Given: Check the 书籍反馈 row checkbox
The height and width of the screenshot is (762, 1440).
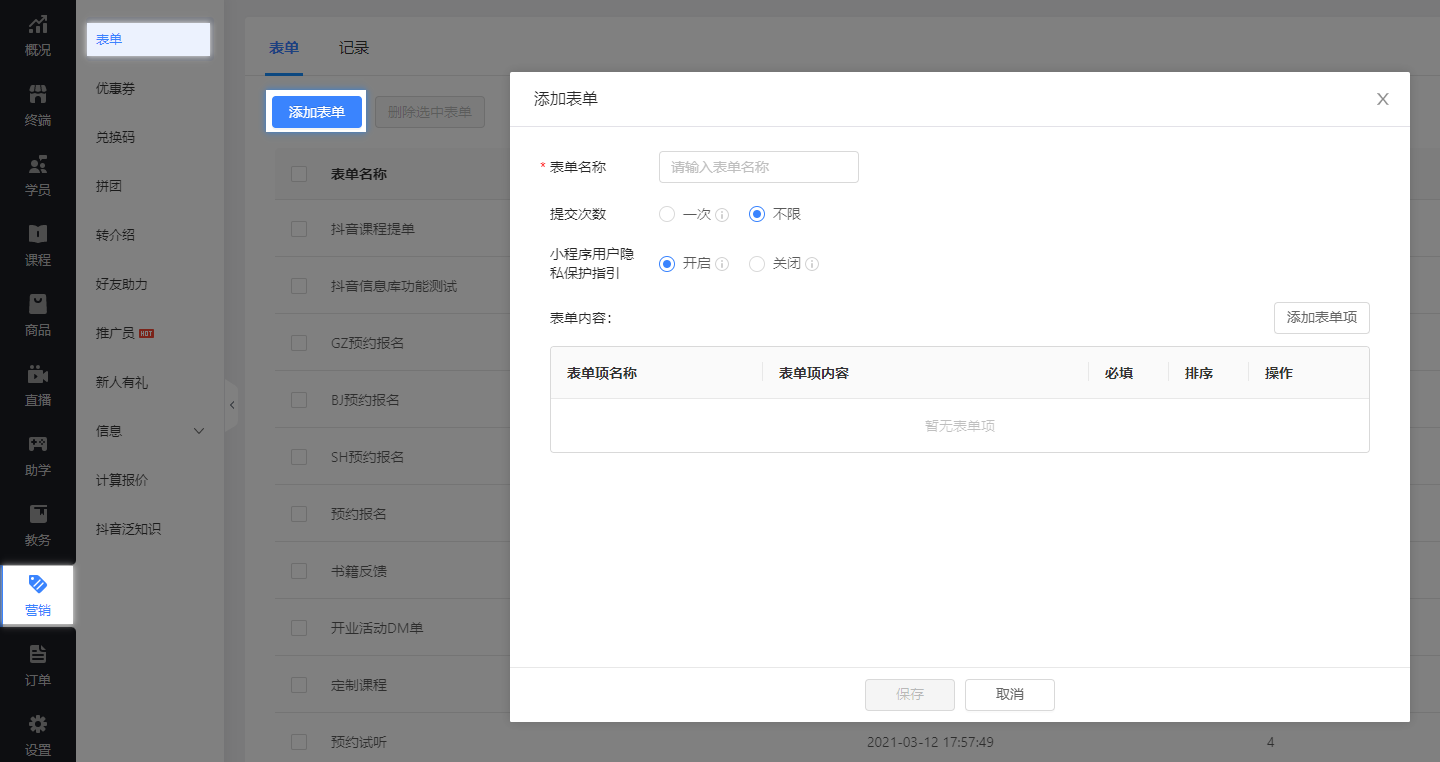Looking at the screenshot, I should (x=299, y=571).
